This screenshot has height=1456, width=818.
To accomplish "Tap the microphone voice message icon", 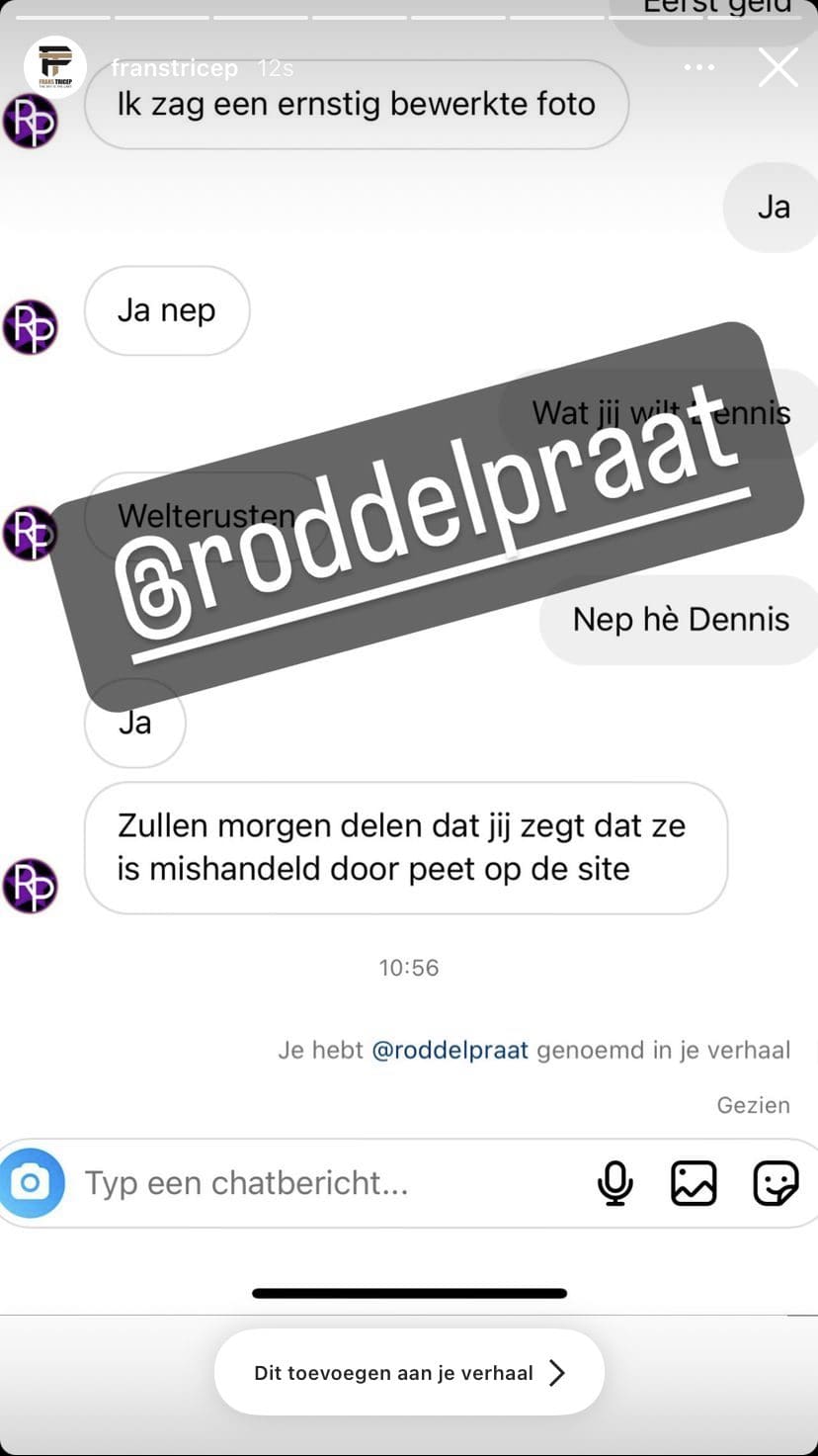I will (x=614, y=1182).
